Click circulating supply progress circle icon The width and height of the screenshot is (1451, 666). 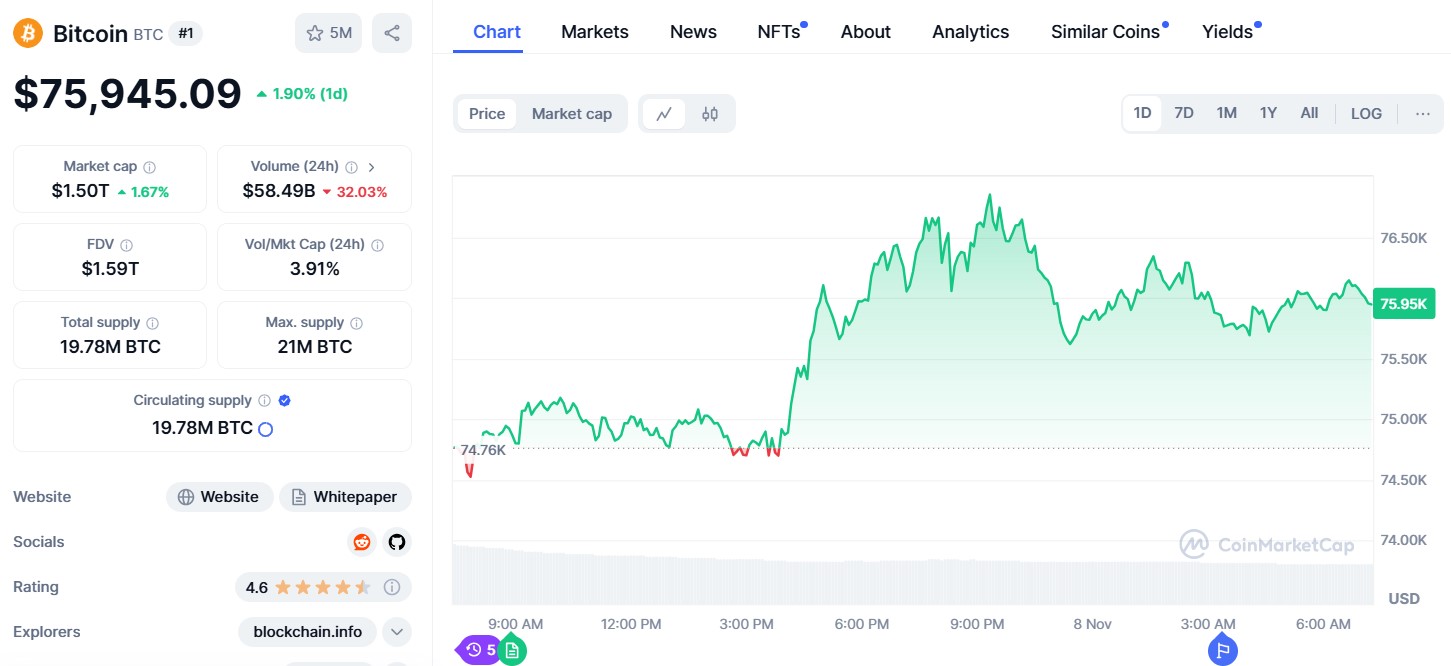click(x=265, y=429)
